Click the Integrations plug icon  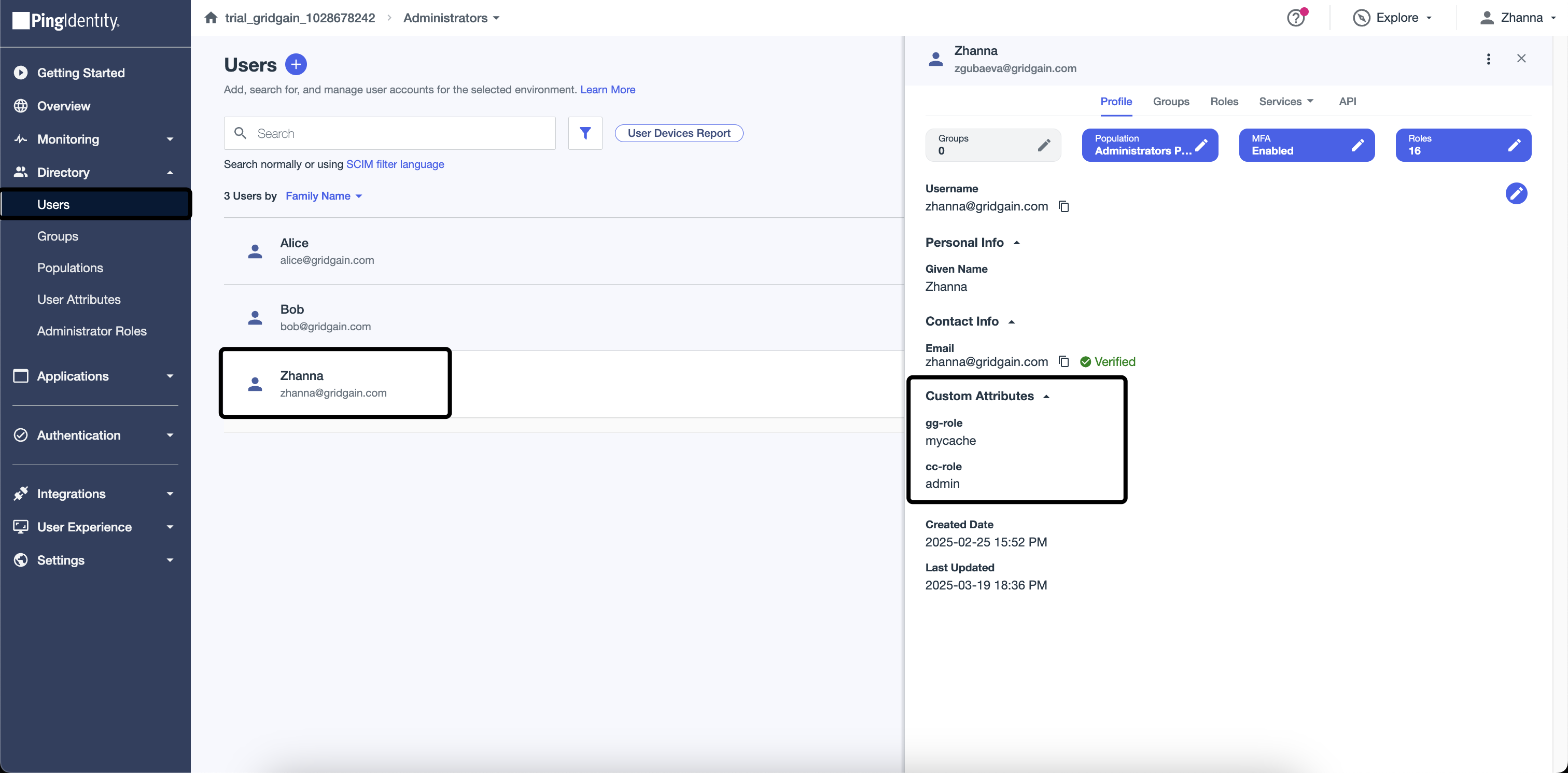point(21,494)
